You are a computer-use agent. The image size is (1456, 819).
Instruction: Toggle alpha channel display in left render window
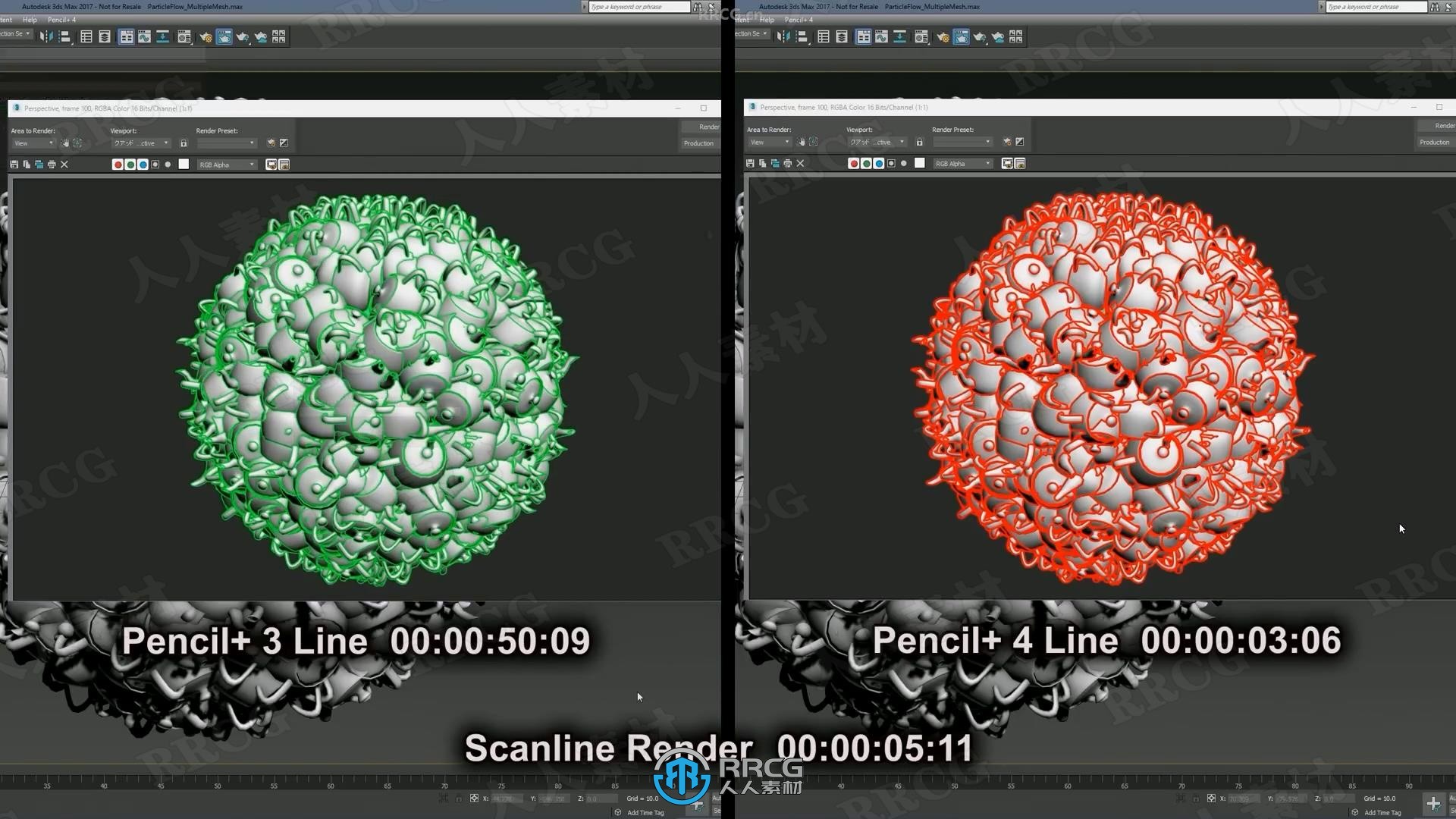click(155, 165)
